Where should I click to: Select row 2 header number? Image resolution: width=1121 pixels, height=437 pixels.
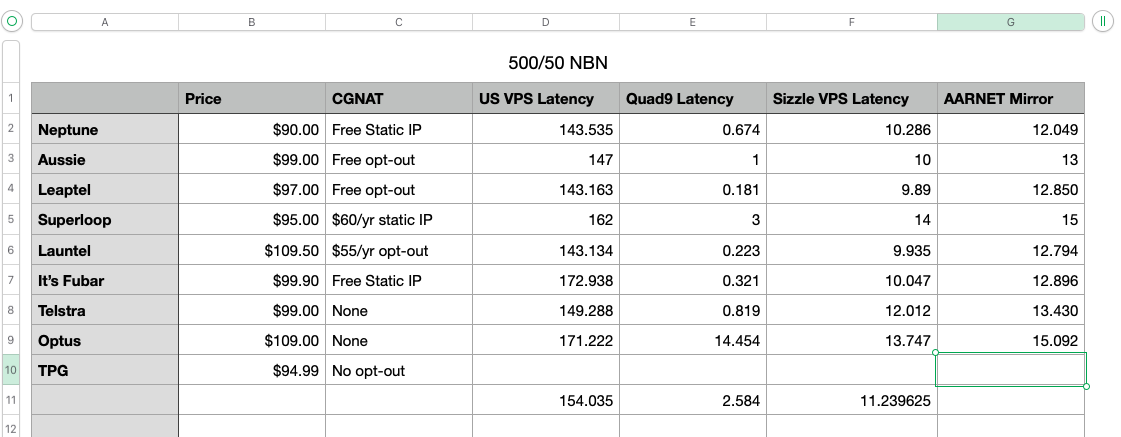tap(11, 129)
